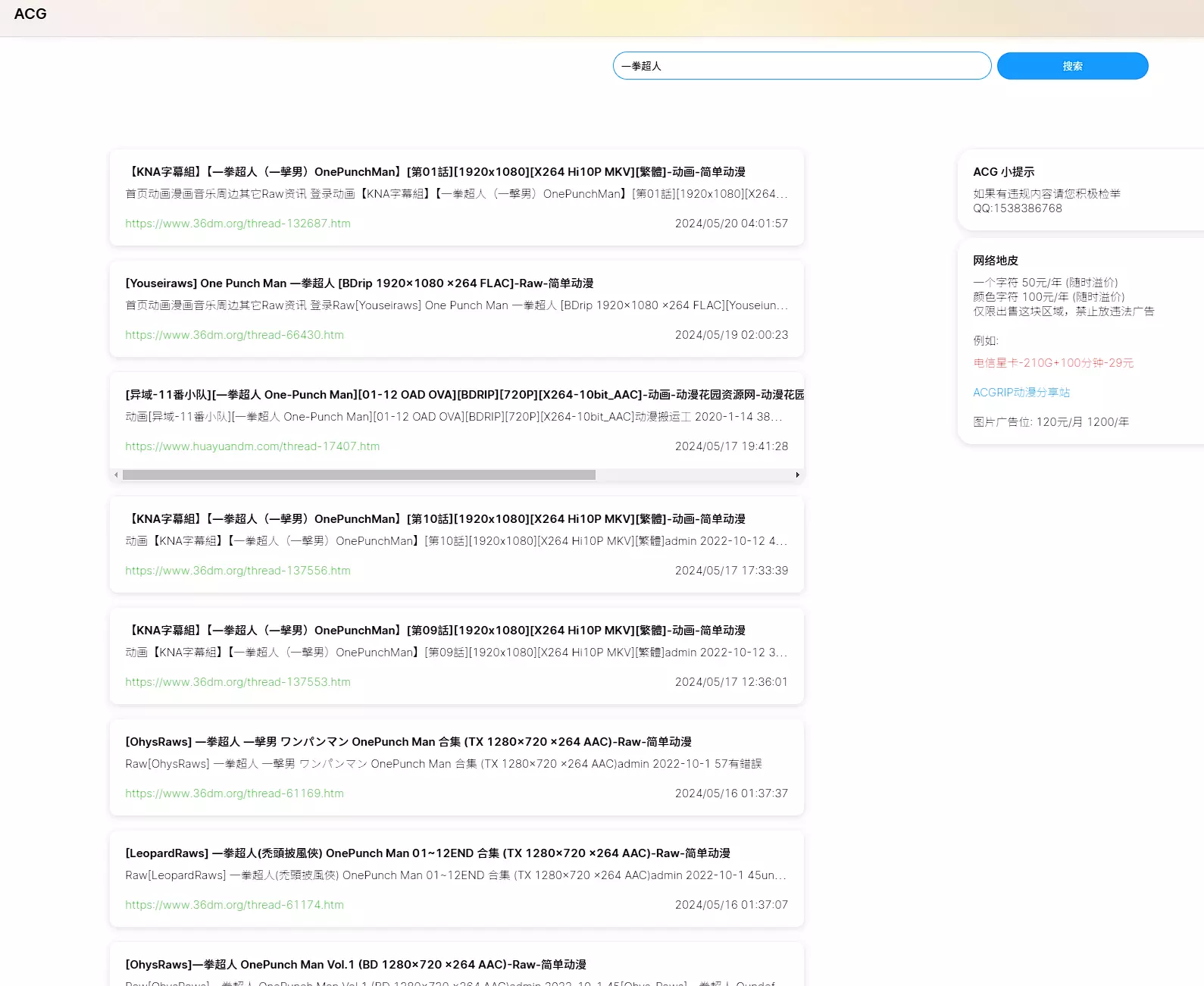Click the horizontal scrollbar thumb
This screenshot has width=1204, height=986.
click(x=358, y=475)
